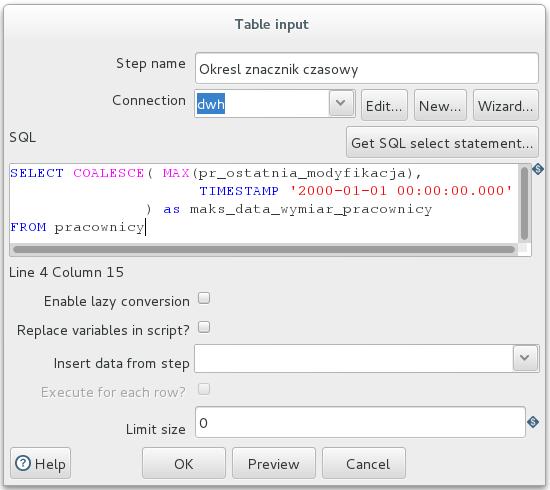Image resolution: width=550 pixels, height=490 pixels.
Task: Click the timestamp literal '2000-01-01 00:00:00.000'
Action: (401, 191)
